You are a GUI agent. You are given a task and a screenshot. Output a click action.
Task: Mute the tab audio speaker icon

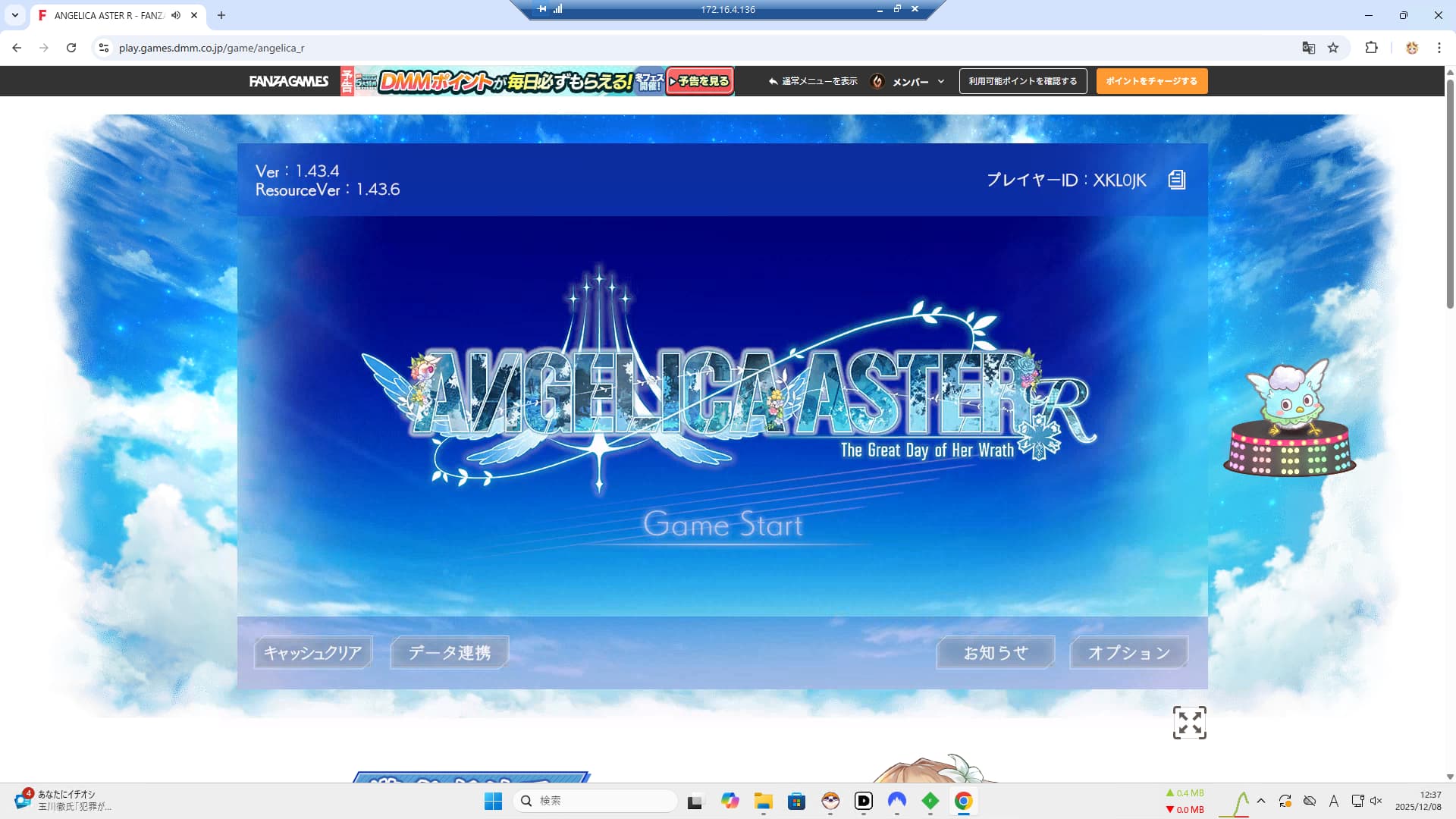(x=176, y=15)
